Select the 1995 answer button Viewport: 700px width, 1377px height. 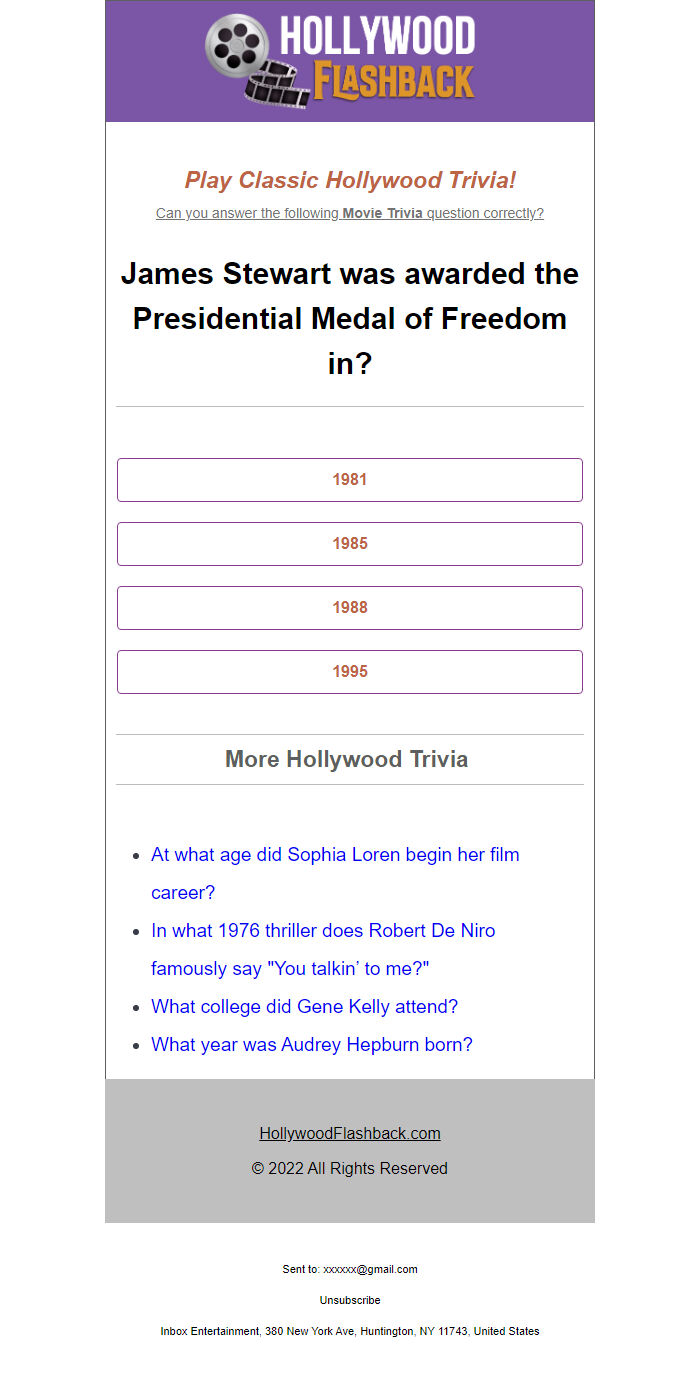350,672
